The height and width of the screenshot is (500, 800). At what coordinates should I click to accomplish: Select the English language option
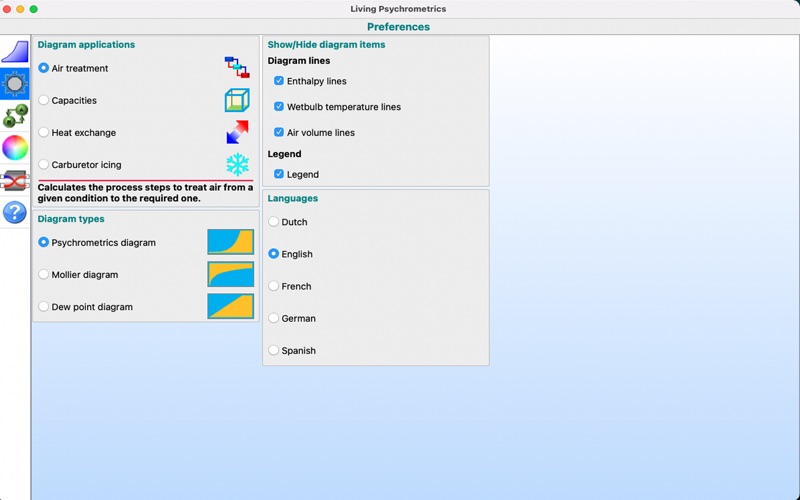pyautogui.click(x=273, y=254)
